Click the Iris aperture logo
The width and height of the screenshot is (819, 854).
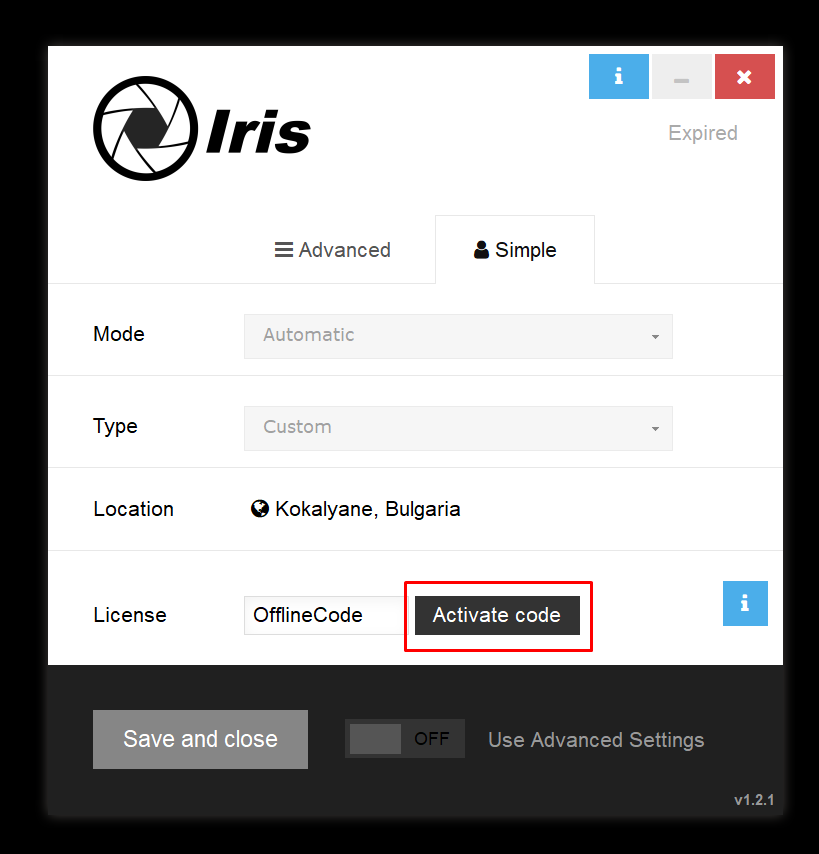click(145, 129)
